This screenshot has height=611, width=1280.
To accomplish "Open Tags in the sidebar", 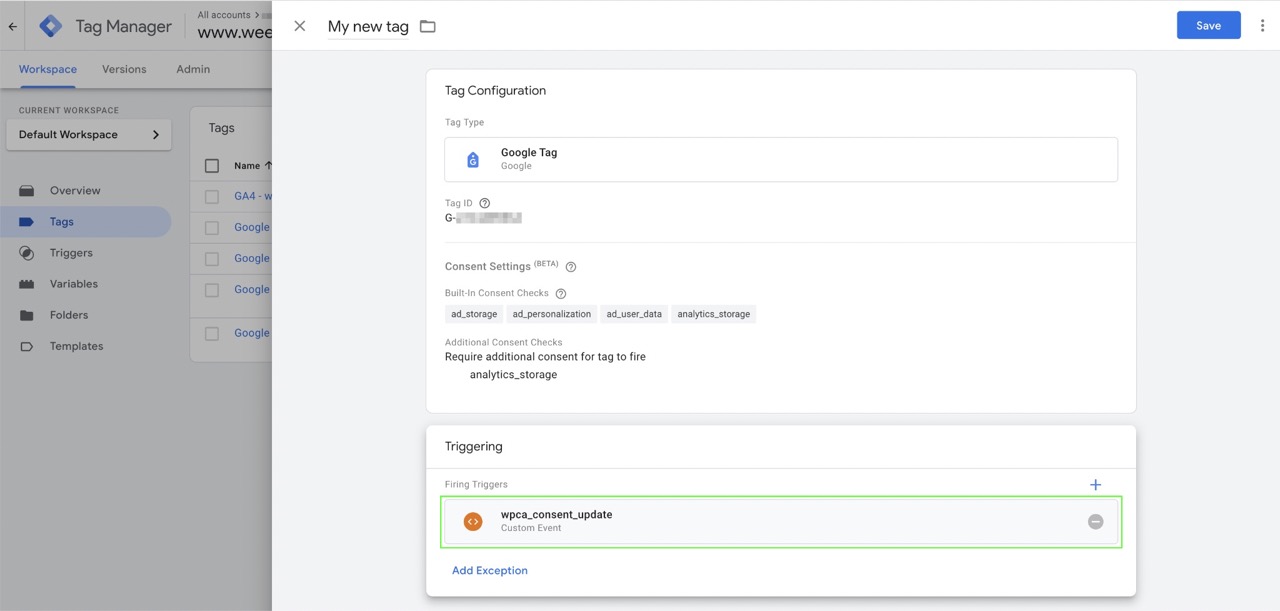I will (62, 222).
